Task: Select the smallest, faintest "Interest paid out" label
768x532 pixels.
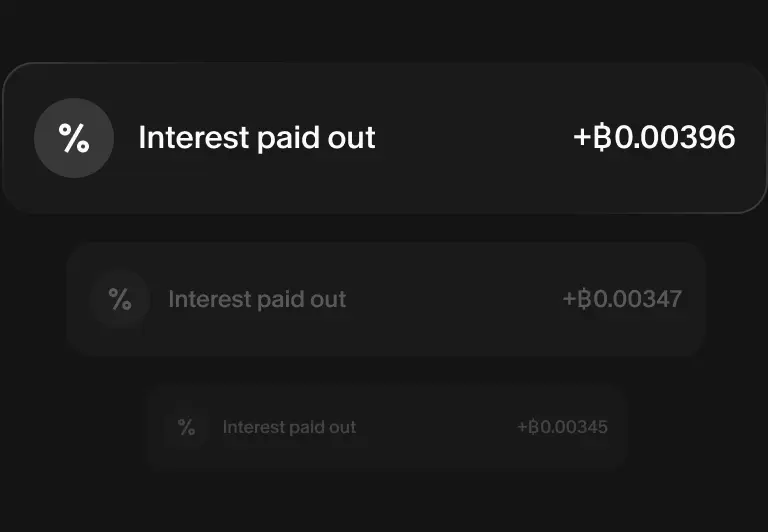Action: tap(289, 428)
